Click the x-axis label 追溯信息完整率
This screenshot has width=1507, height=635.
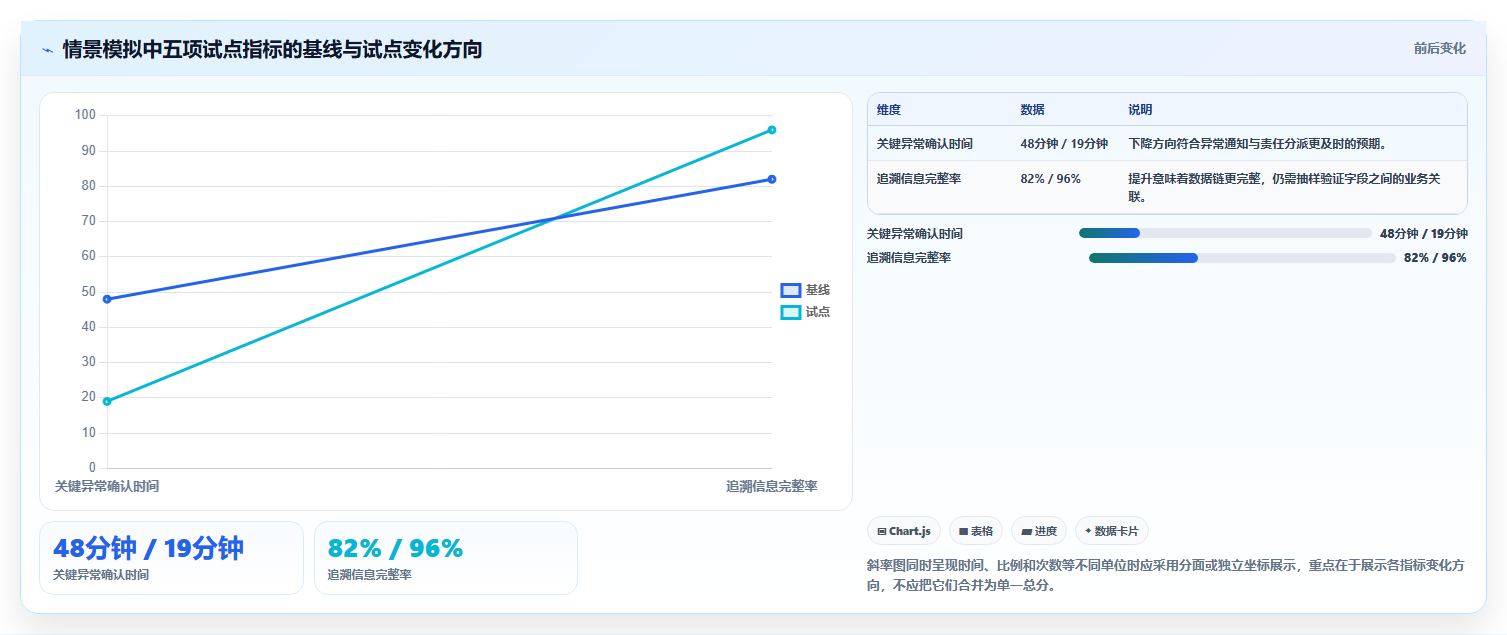pos(772,486)
